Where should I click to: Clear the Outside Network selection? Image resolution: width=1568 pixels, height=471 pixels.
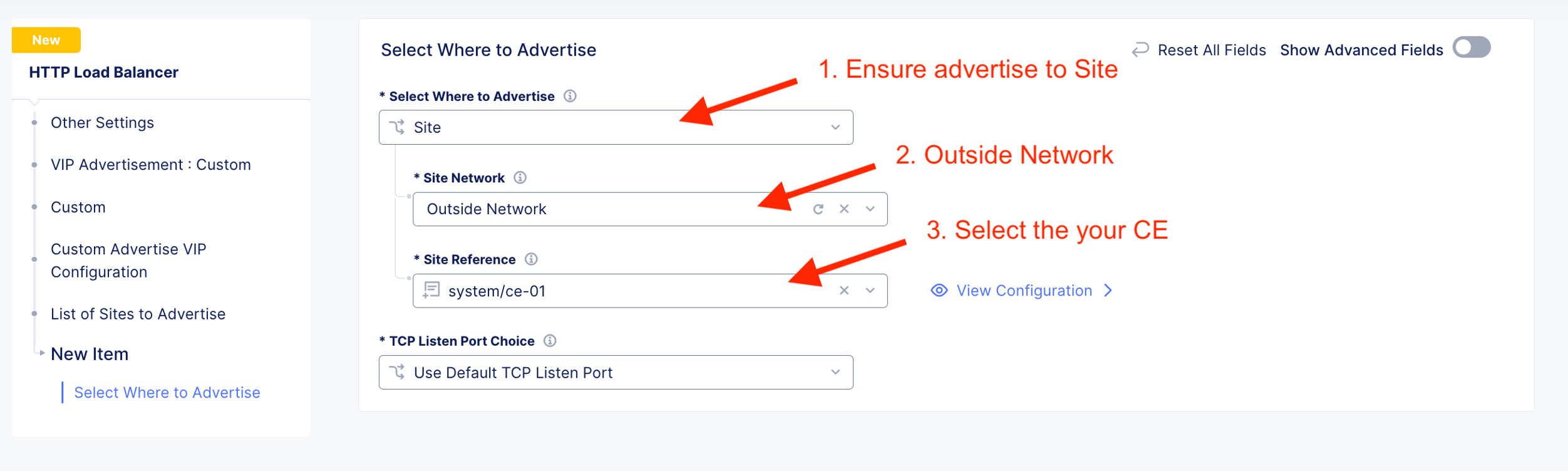[844, 209]
